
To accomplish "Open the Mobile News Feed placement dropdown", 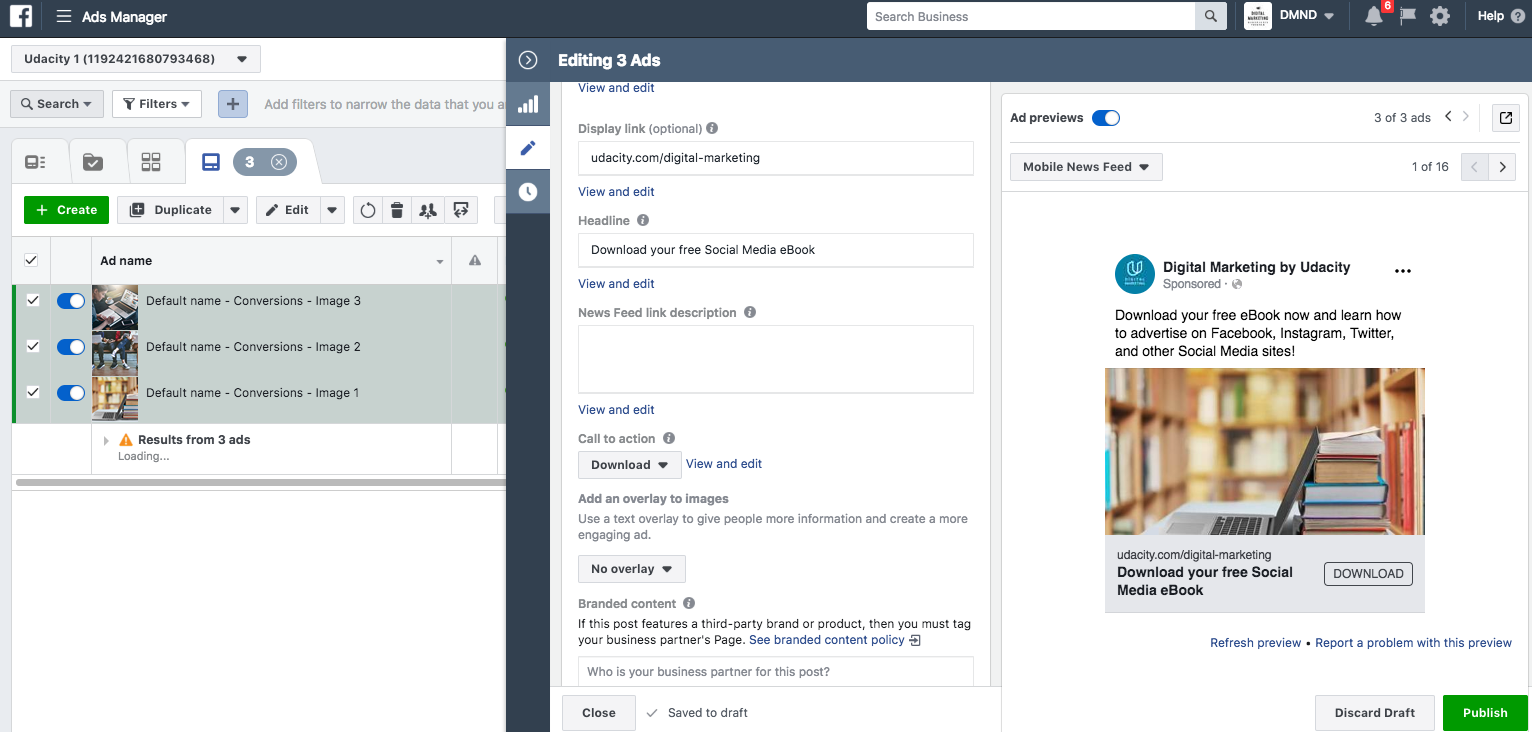I will [1085, 167].
